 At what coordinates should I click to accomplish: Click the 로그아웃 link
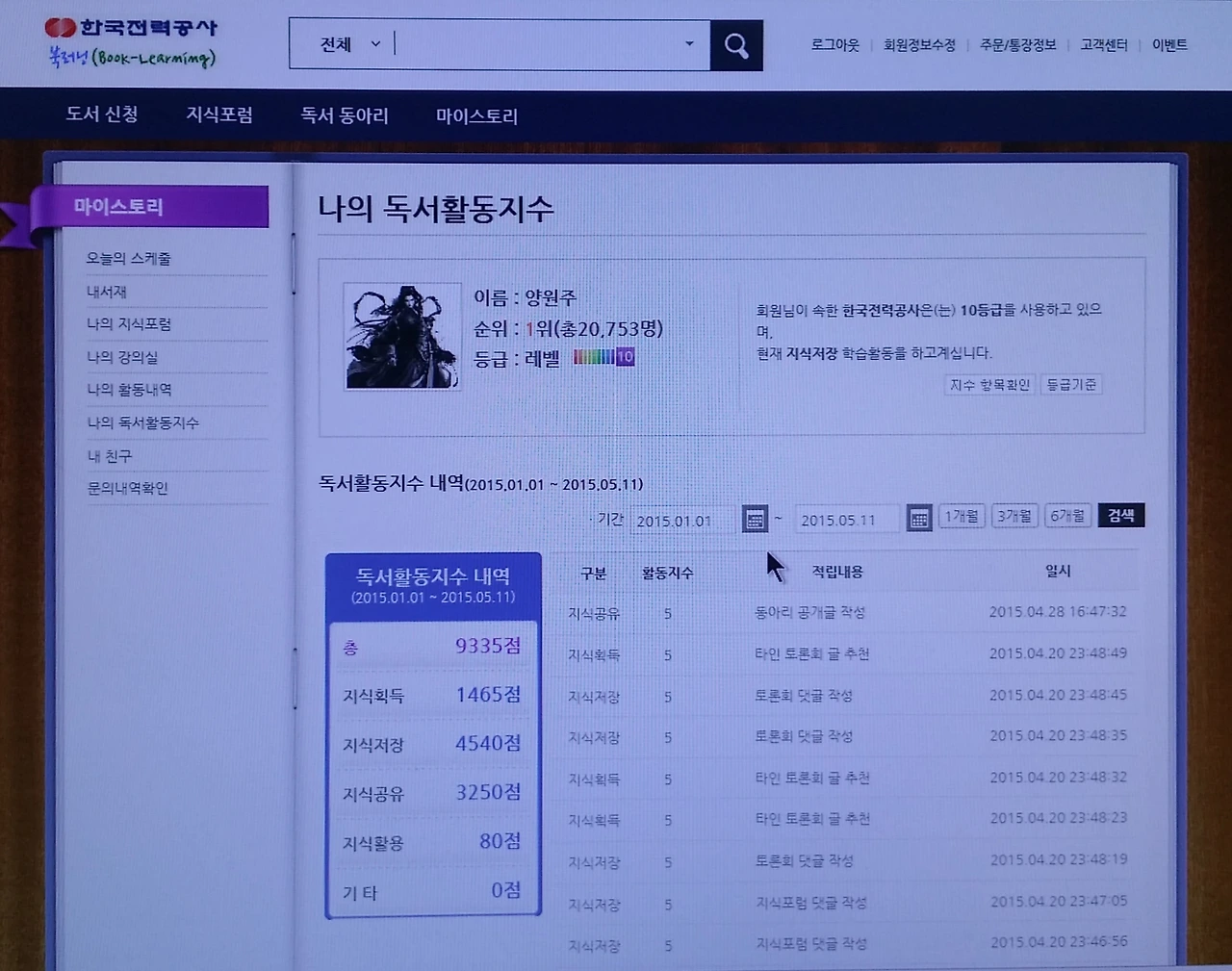point(834,45)
